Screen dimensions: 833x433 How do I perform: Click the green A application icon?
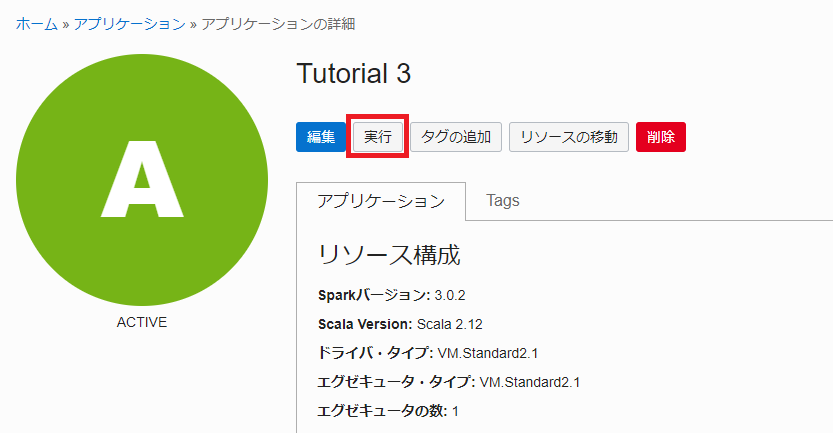click(142, 180)
